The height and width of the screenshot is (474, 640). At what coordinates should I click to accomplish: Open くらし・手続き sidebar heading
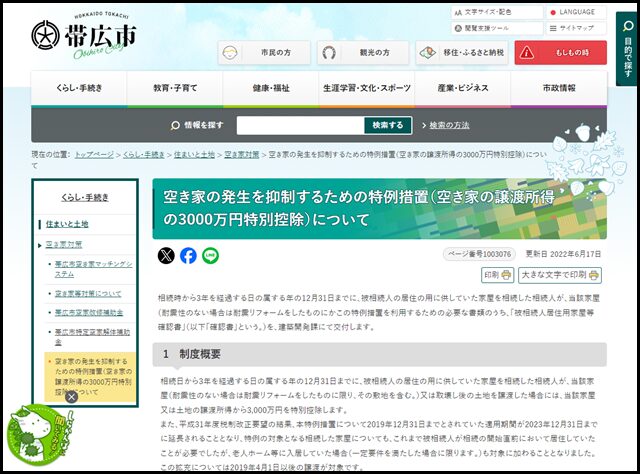pyautogui.click(x=85, y=198)
